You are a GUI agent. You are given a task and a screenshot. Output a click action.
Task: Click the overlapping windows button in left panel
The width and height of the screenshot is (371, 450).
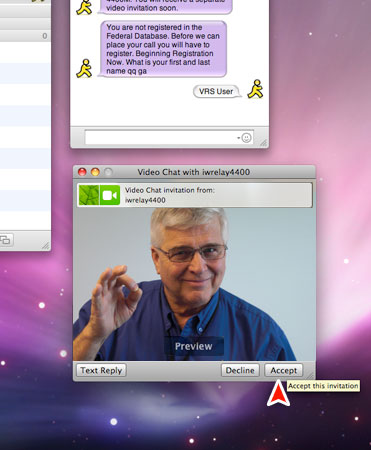(6, 240)
